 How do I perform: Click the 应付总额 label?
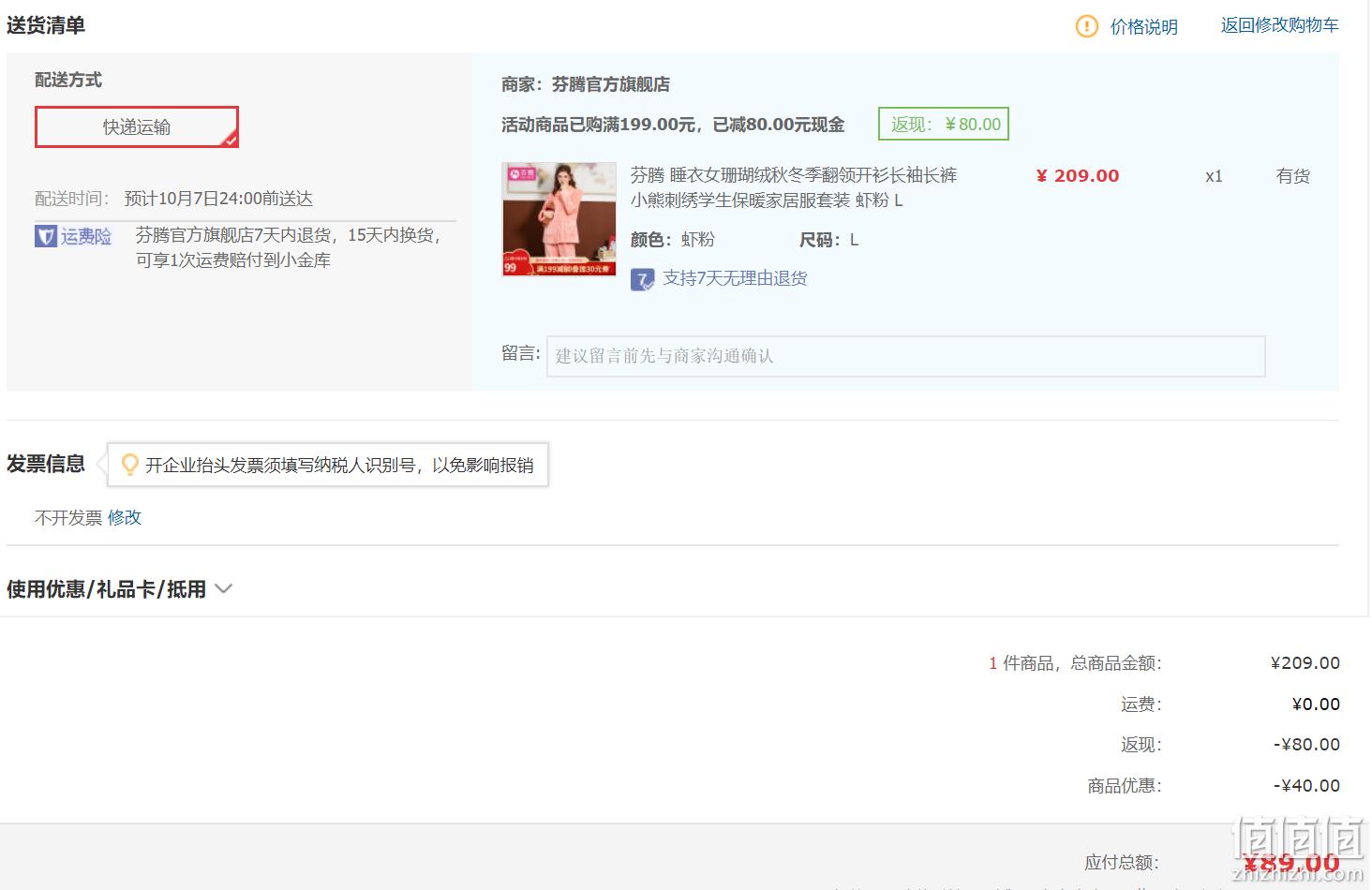click(1122, 862)
